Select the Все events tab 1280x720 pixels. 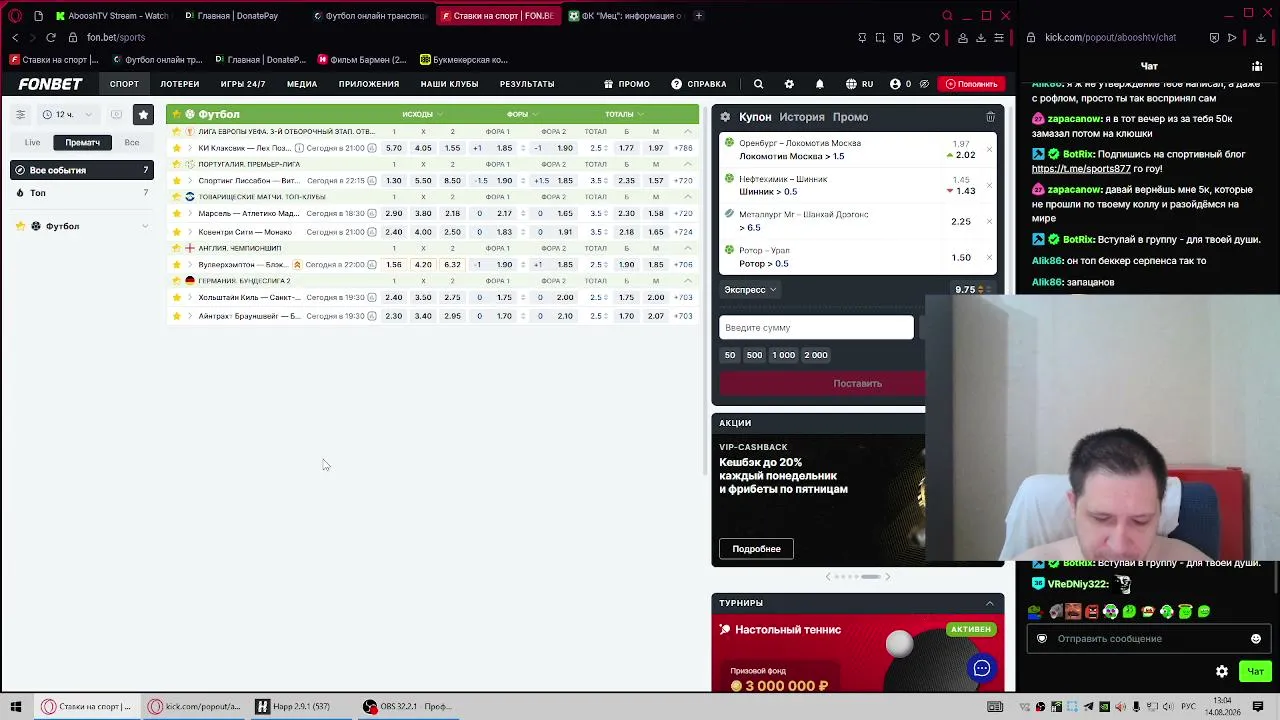click(131, 143)
